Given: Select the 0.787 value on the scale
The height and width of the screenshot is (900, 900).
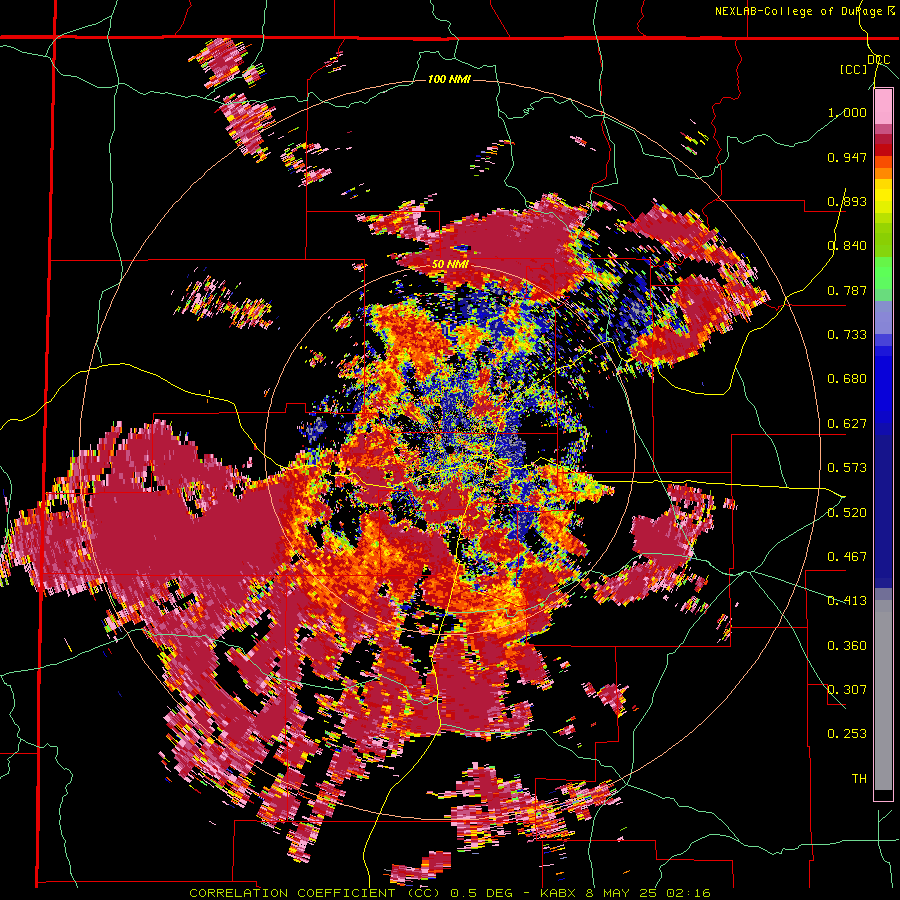Looking at the screenshot, I should tap(847, 290).
